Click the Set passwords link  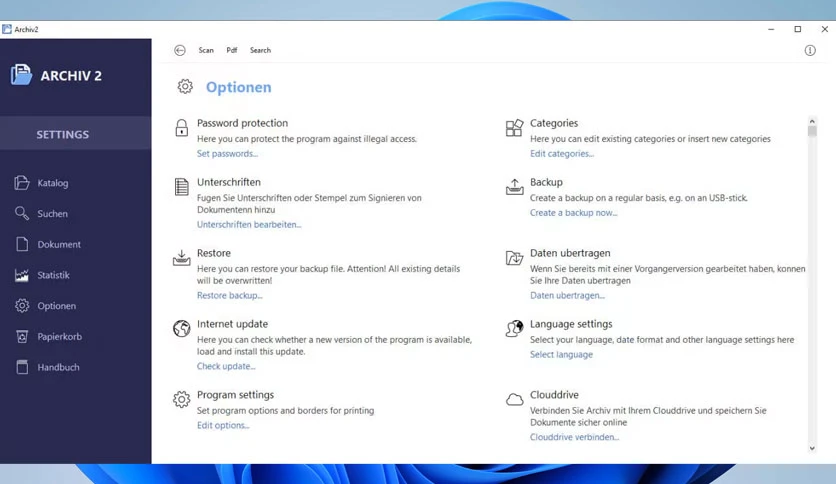(x=227, y=154)
